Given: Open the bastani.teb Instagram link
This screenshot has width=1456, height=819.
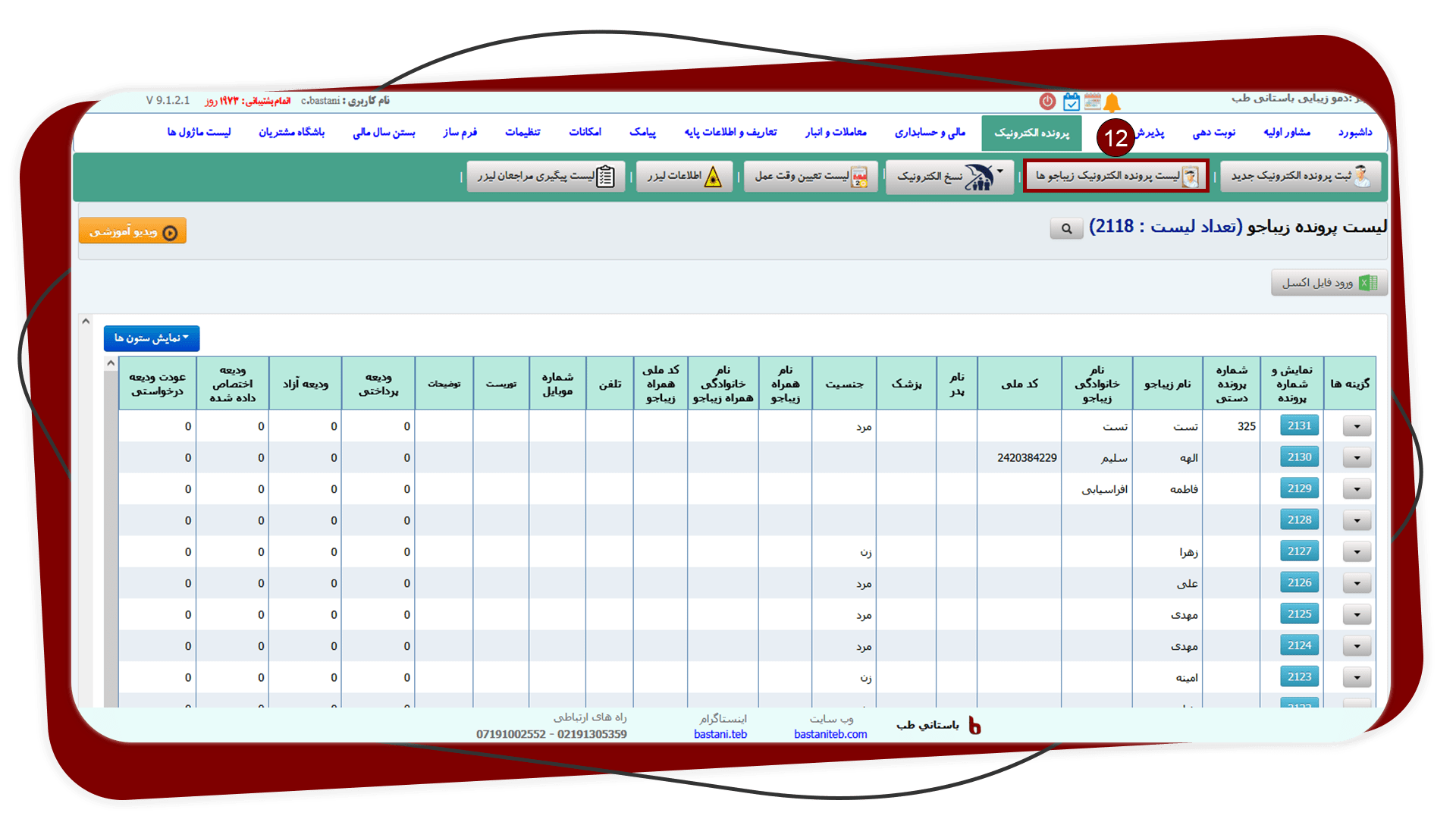Looking at the screenshot, I should click(x=720, y=734).
